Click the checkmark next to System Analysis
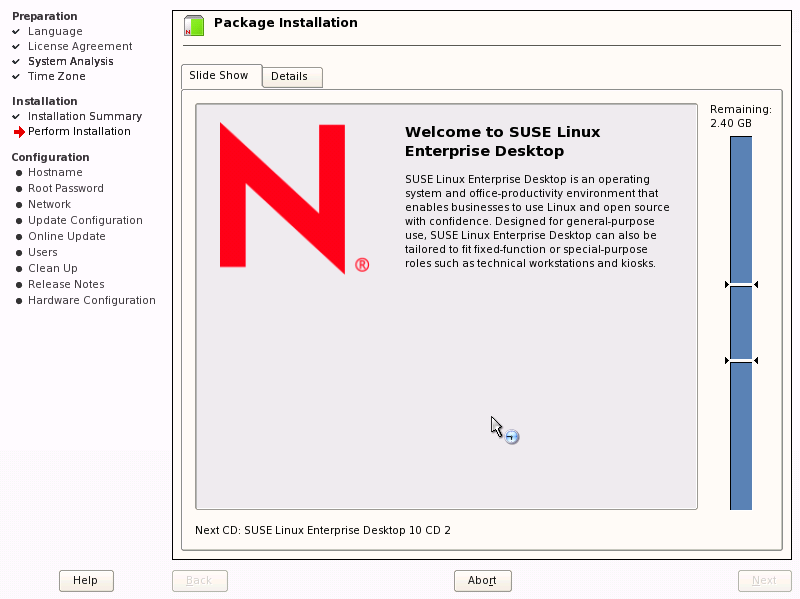Image resolution: width=800 pixels, height=599 pixels. (x=16, y=61)
